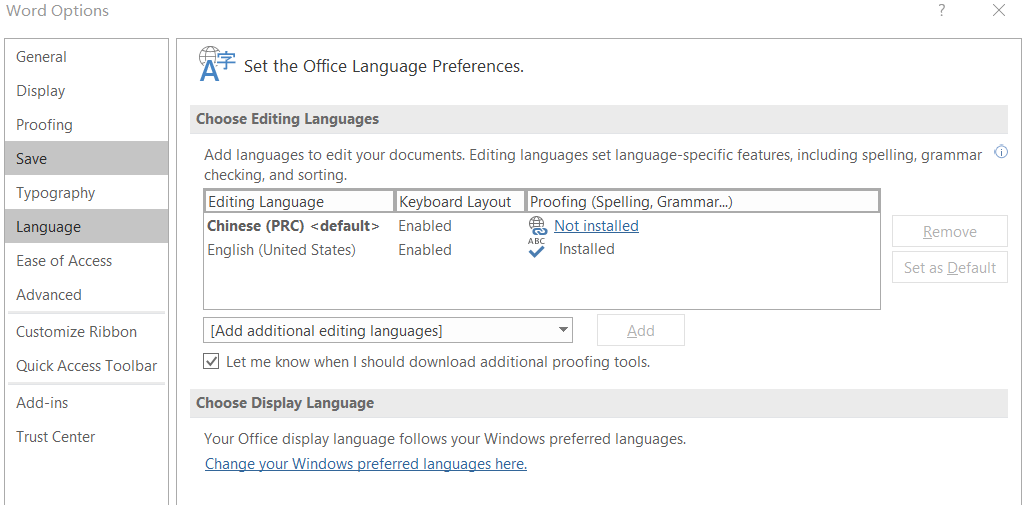Close the Word Options dialog
1024x505 pixels.
(999, 11)
